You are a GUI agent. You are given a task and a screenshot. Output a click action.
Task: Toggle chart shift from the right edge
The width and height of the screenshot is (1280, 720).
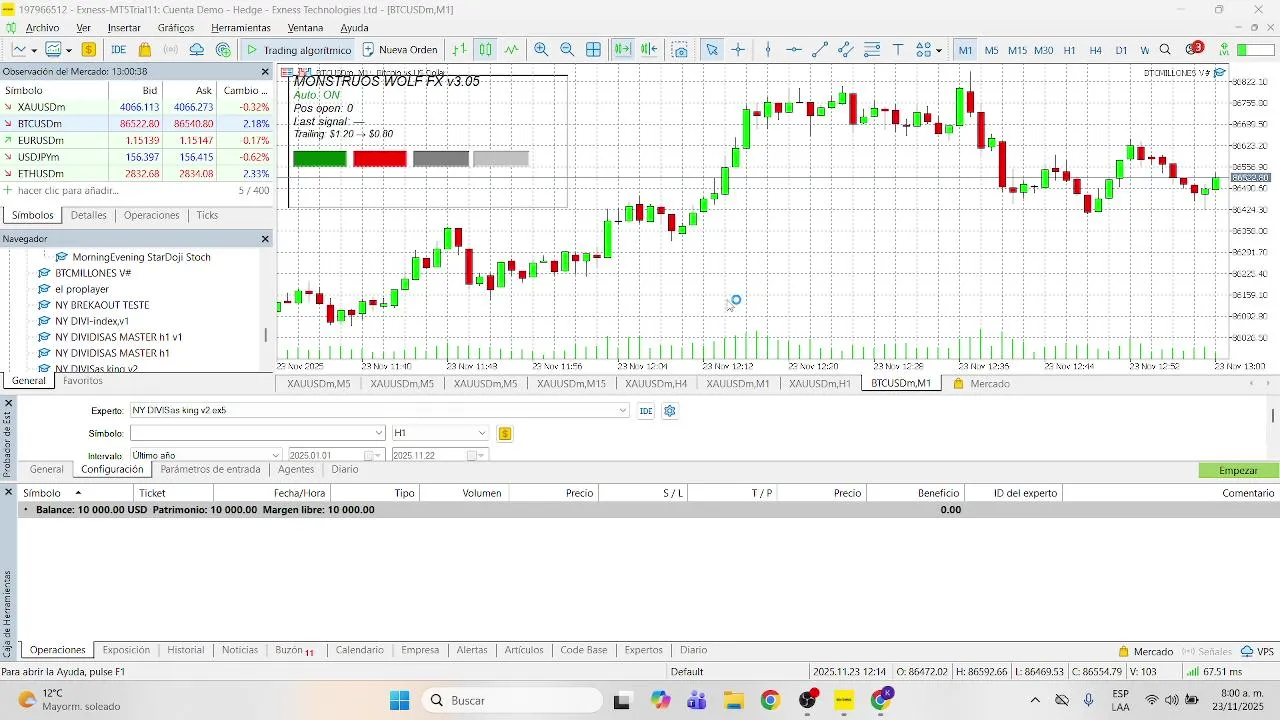[x=649, y=49]
